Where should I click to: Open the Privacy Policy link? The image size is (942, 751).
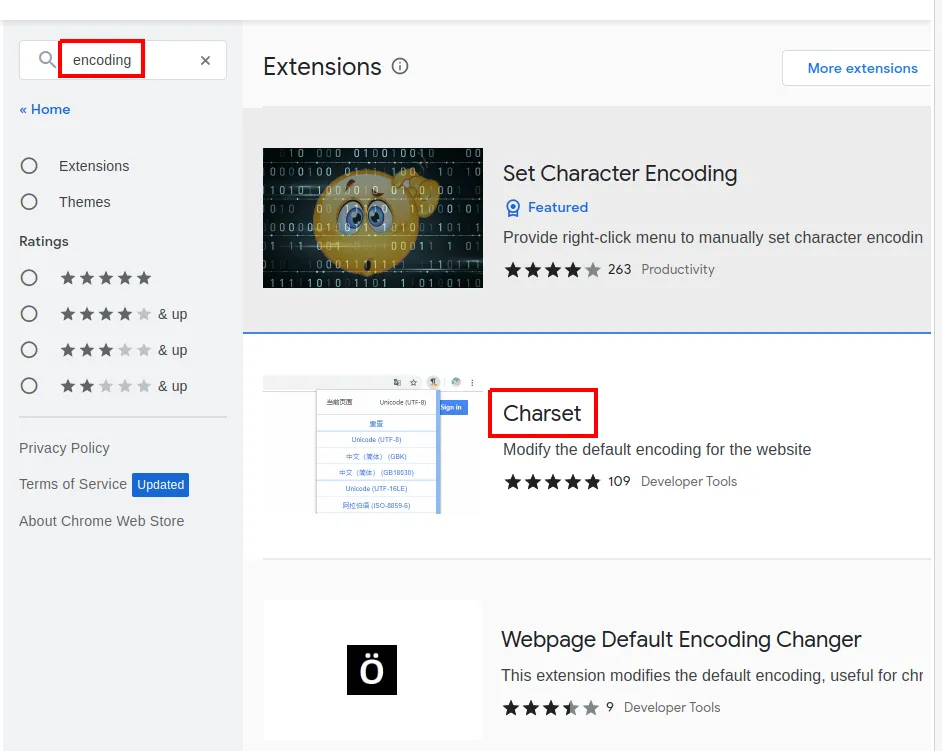[x=64, y=448]
